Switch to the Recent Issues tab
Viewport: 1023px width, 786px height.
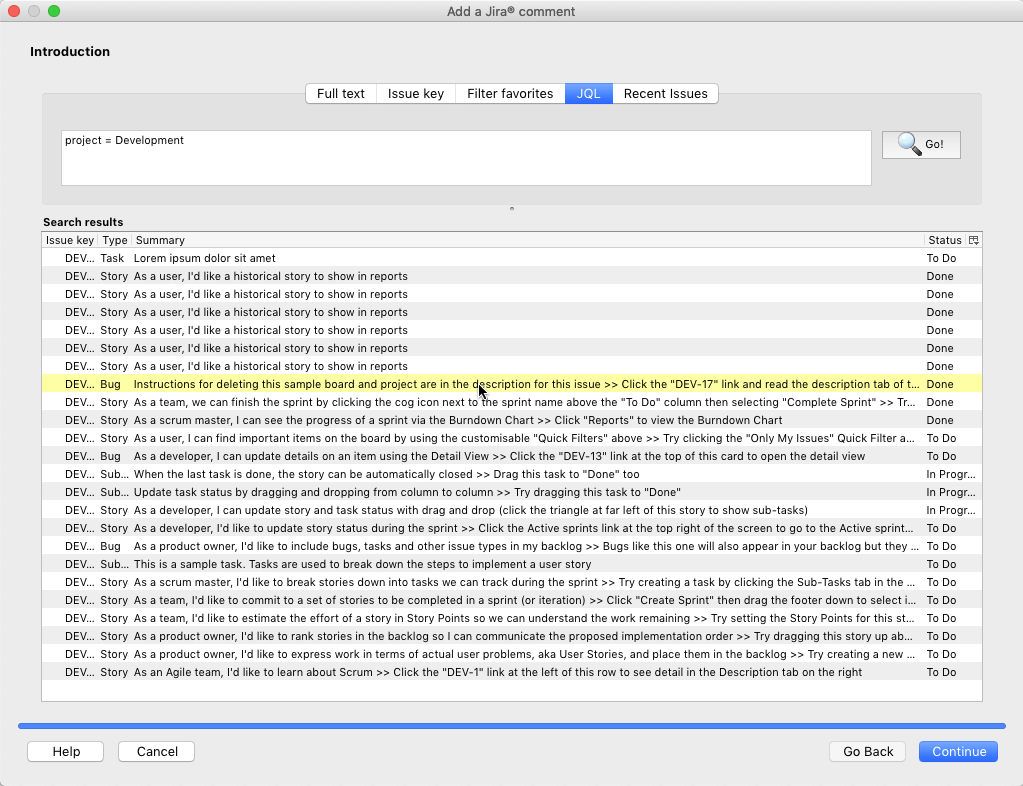665,93
